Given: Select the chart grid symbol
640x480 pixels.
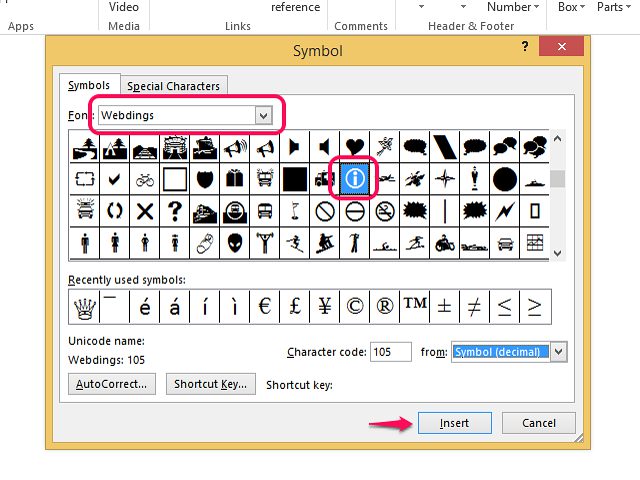Looking at the screenshot, I should coord(535,243).
